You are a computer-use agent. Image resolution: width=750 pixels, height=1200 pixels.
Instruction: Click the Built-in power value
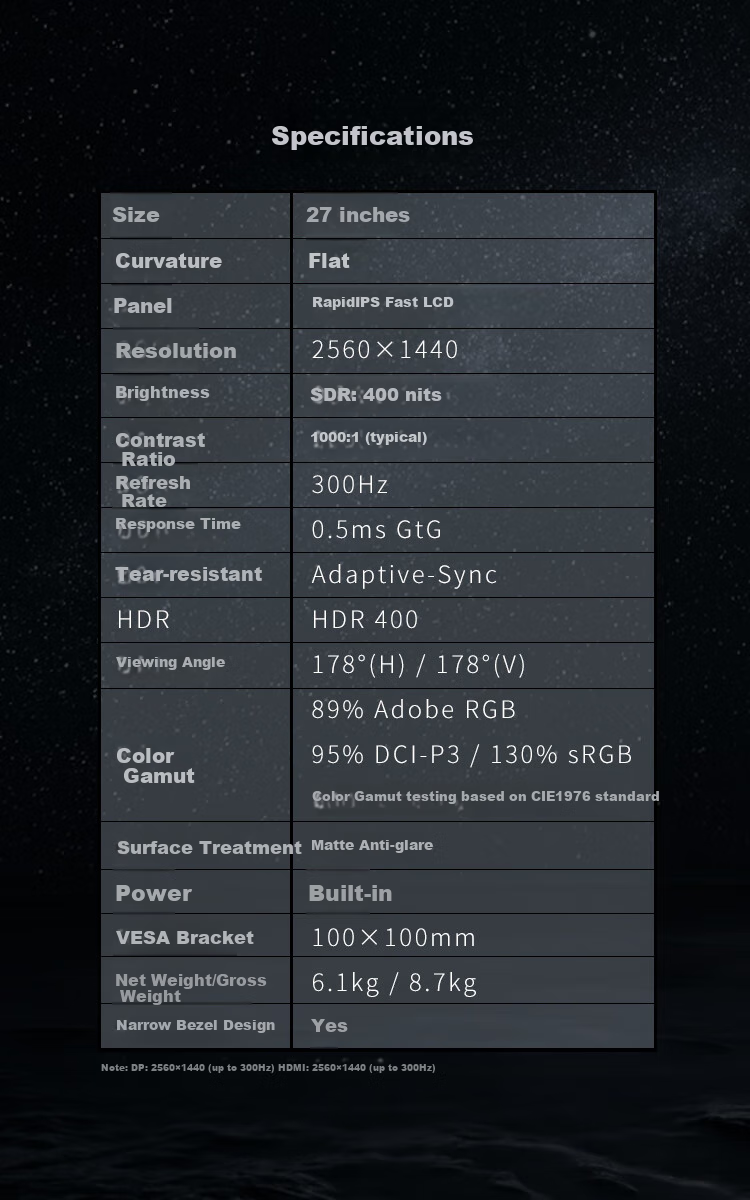click(350, 893)
